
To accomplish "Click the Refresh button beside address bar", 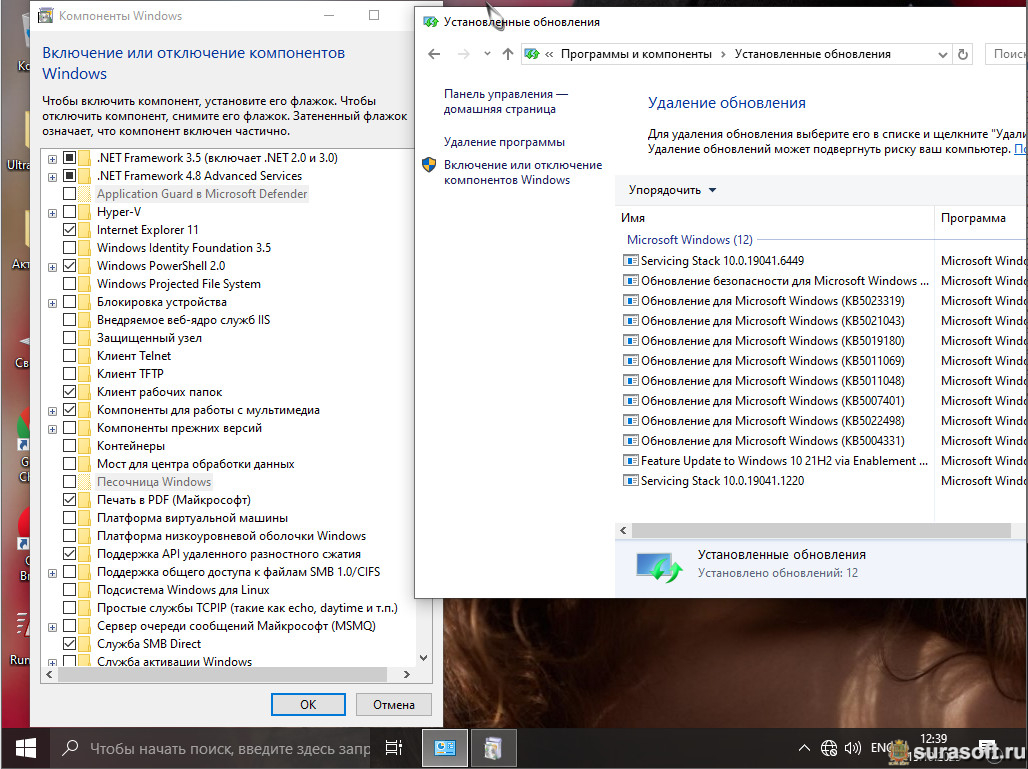I will pos(963,54).
